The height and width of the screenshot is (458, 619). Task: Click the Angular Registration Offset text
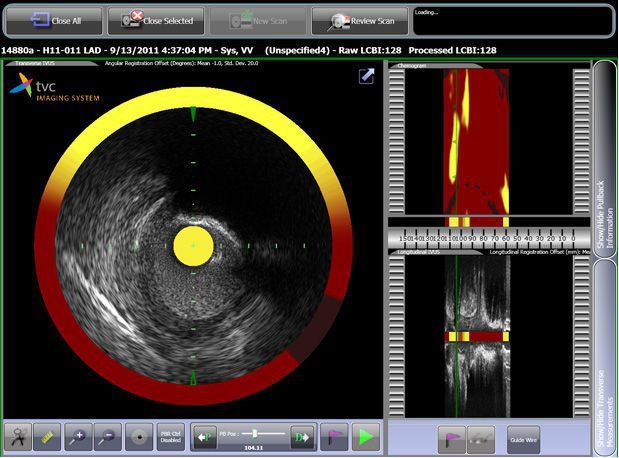click(x=182, y=63)
